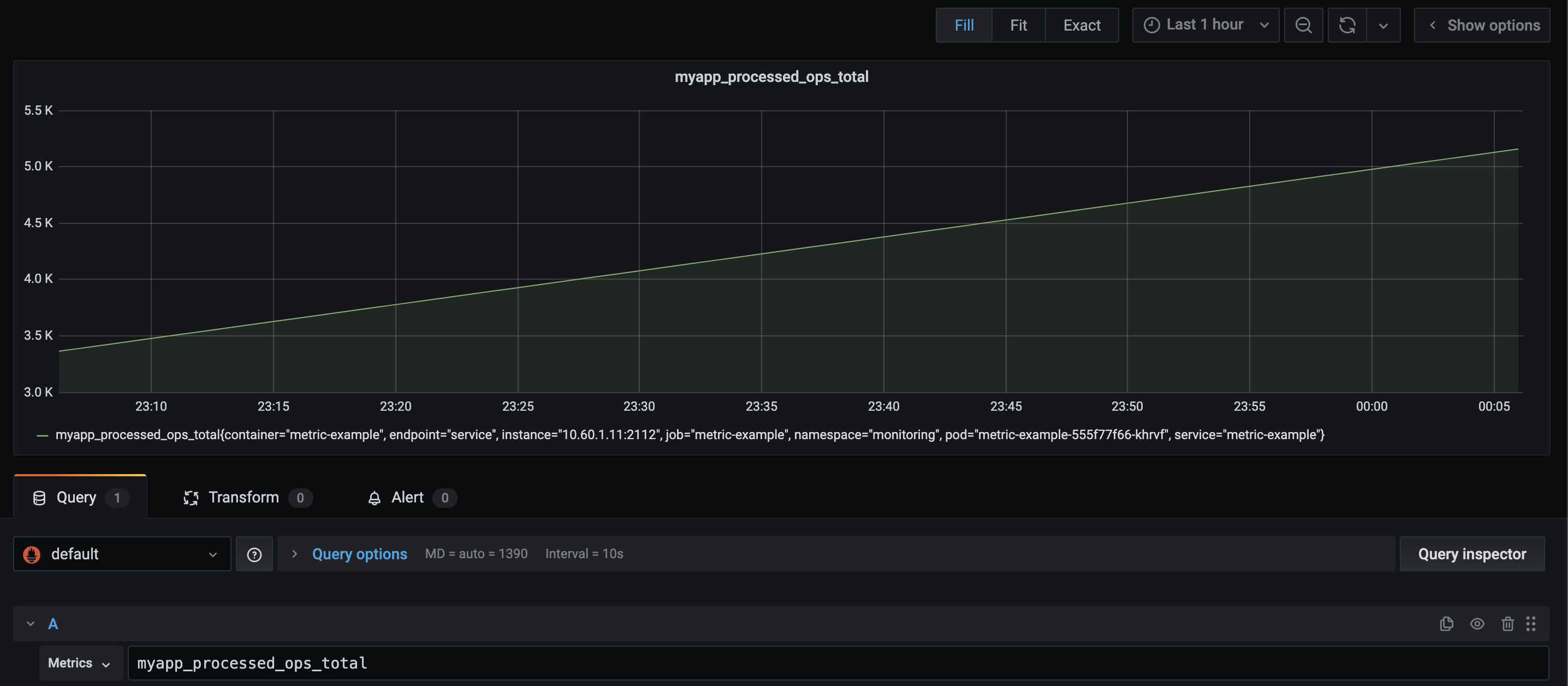The height and width of the screenshot is (686, 1568).
Task: Switch to the Alert tab
Action: click(x=412, y=498)
